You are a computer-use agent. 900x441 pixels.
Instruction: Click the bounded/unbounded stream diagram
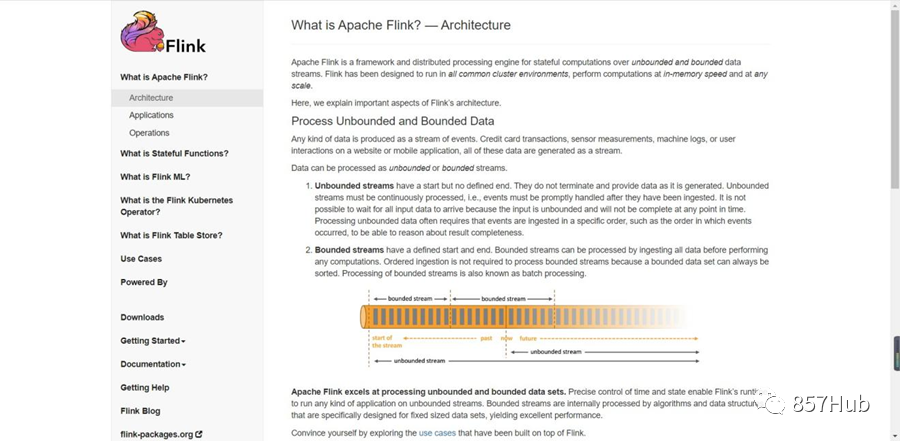(x=530, y=328)
